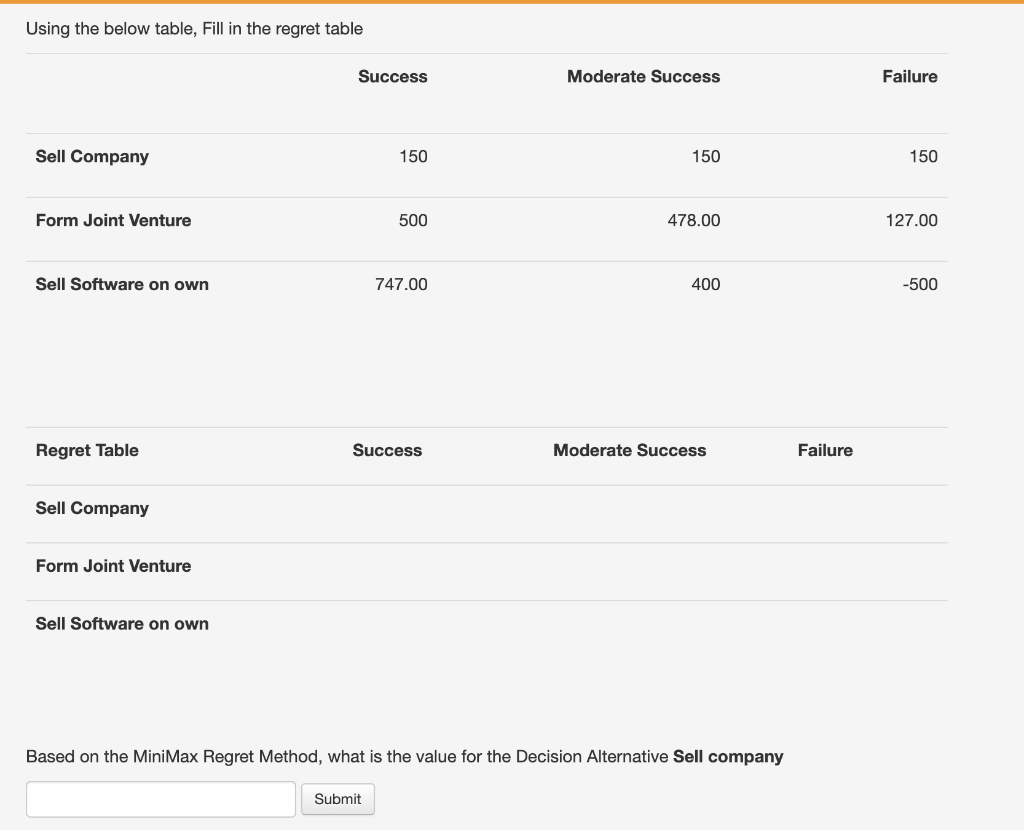Click the 400 value for Sell Software on own
The image size is (1024, 830).
pos(705,284)
